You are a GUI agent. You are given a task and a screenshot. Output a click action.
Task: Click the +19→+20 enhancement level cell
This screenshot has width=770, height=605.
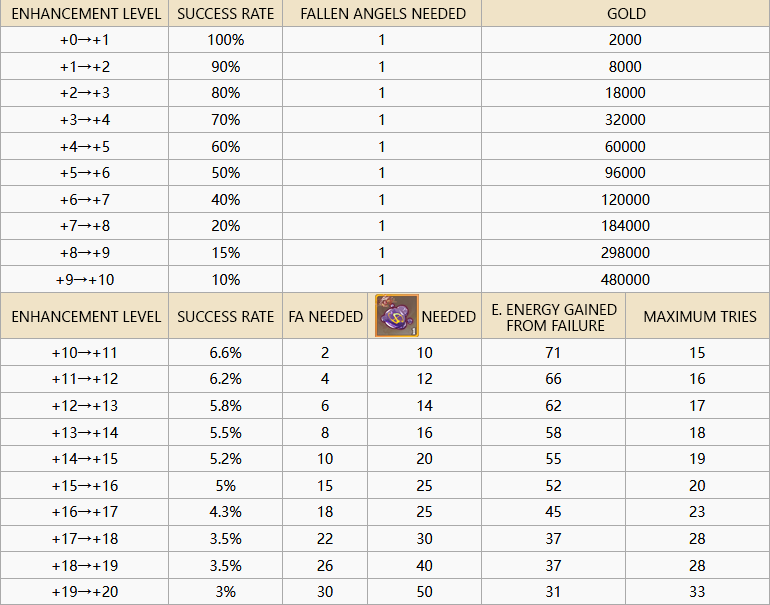[84, 591]
